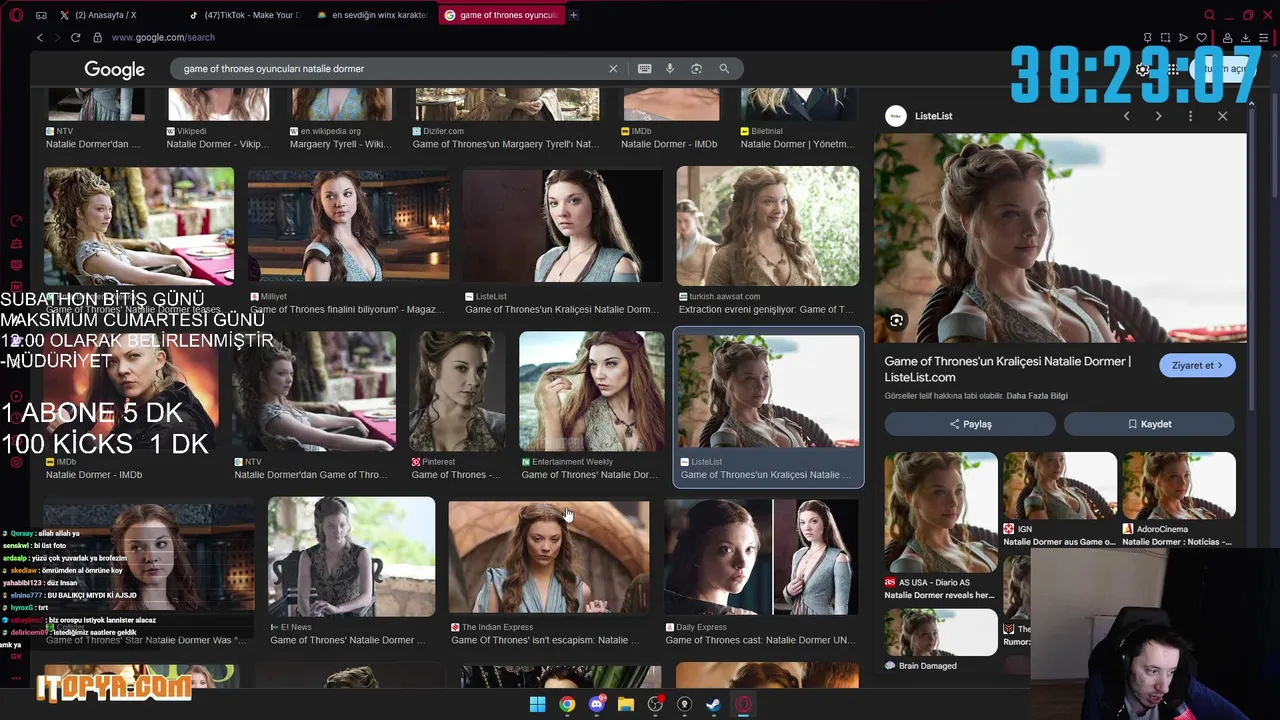The height and width of the screenshot is (720, 1280).
Task: Search inside image with the Lens icon on preview
Action: [896, 321]
